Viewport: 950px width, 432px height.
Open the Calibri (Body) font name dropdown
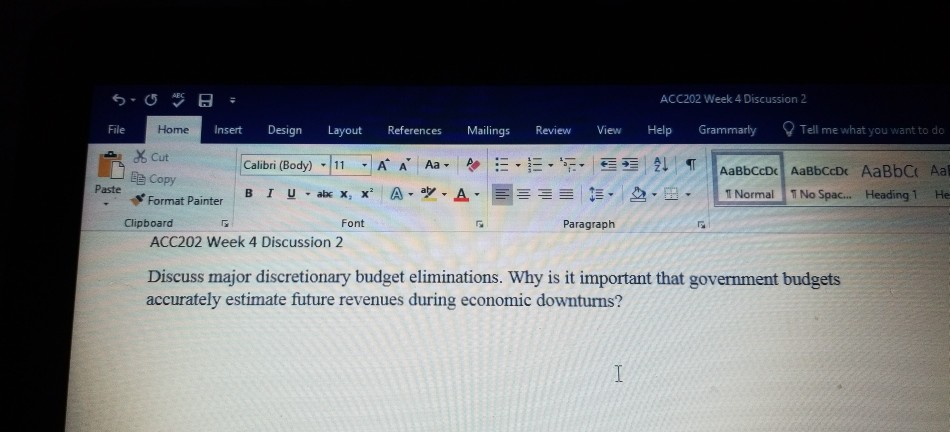(x=324, y=165)
